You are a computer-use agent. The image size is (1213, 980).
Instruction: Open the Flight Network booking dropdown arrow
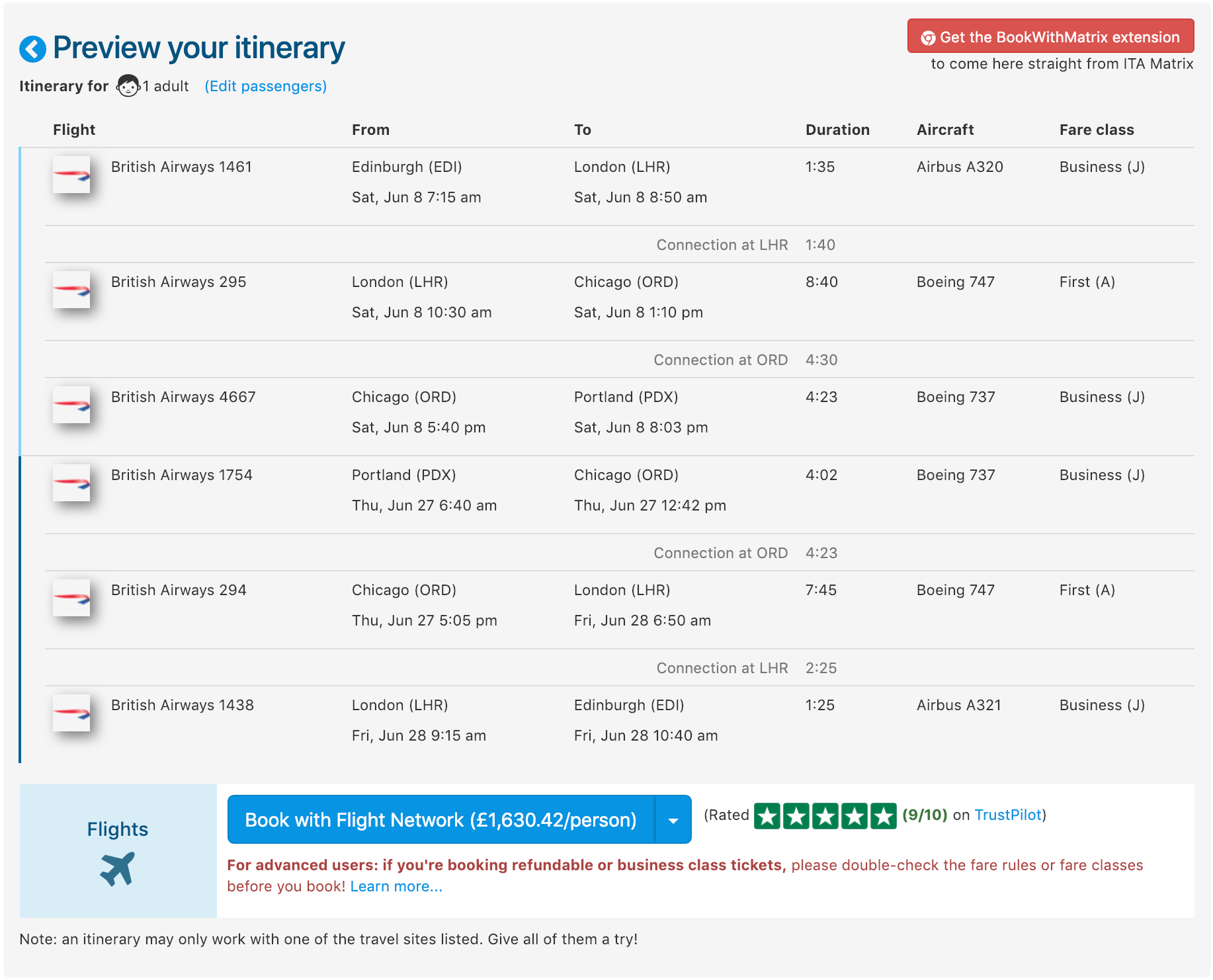click(673, 820)
